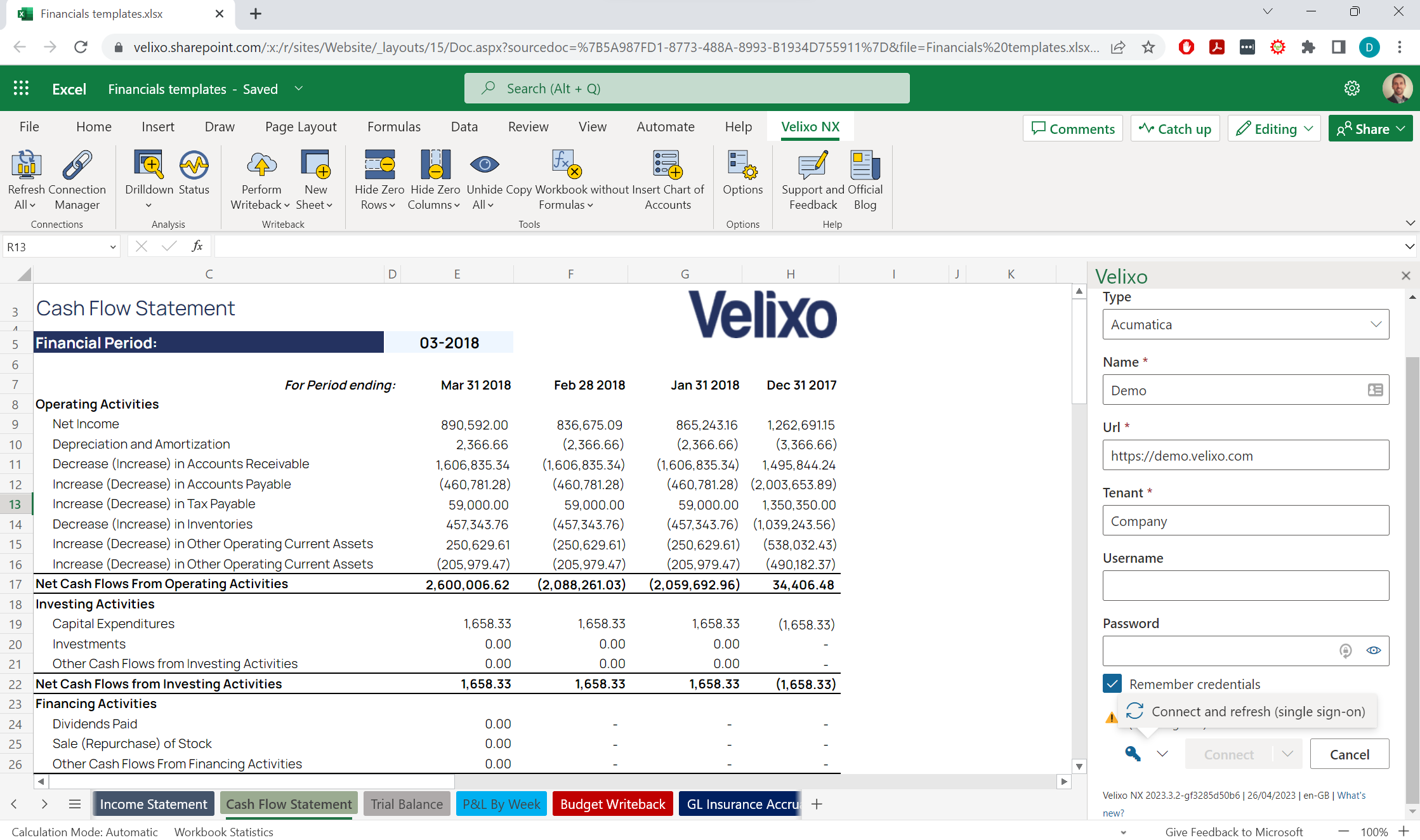This screenshot has height=840, width=1420.
Task: Open Velixo Options
Action: click(x=742, y=165)
